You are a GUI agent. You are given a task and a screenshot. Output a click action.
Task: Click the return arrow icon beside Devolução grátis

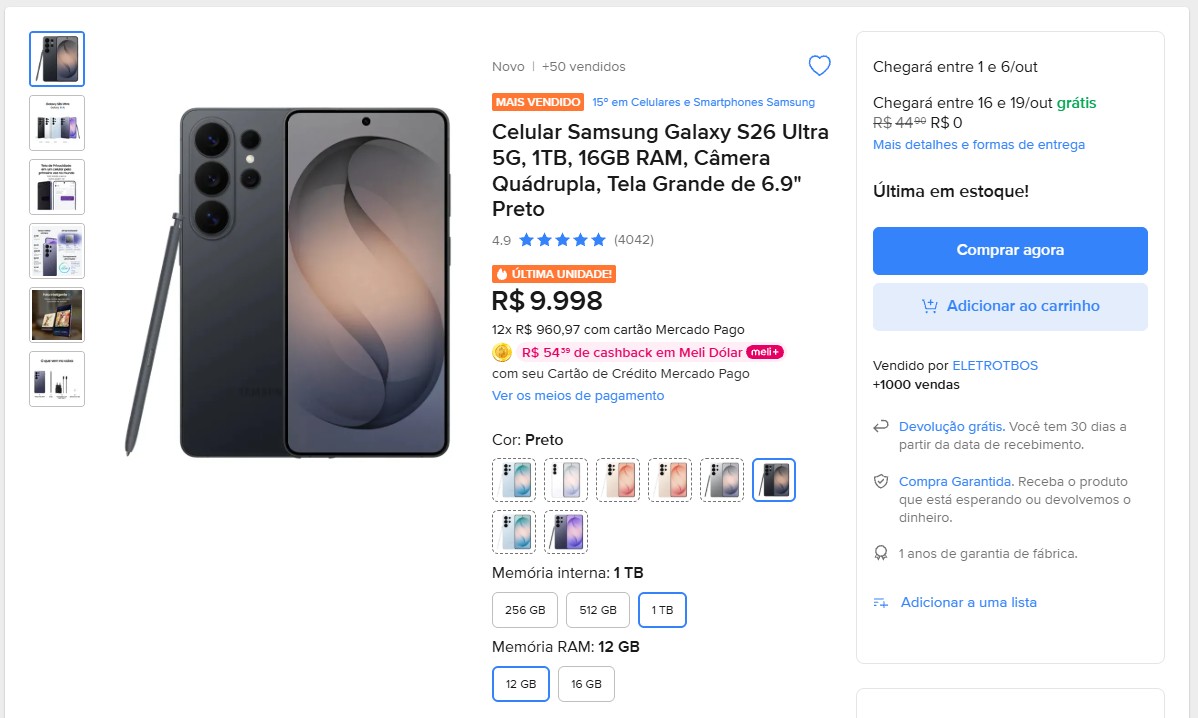click(881, 426)
